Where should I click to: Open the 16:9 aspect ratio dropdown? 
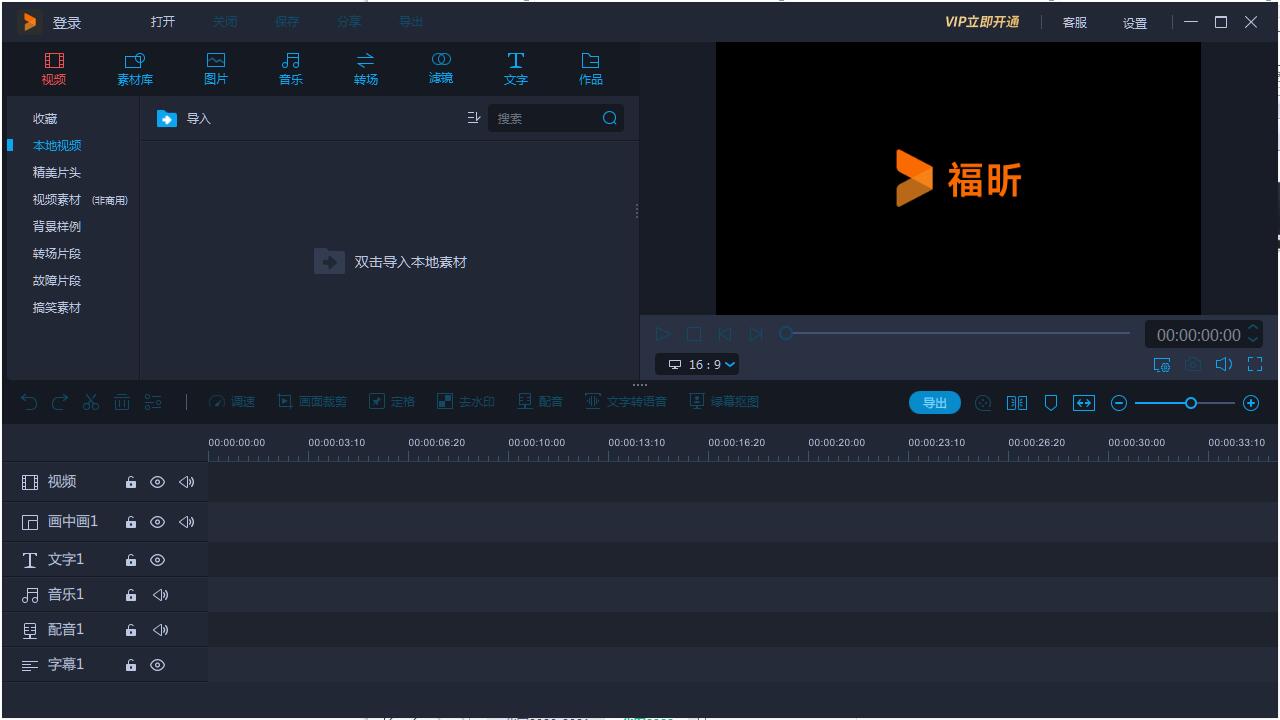point(699,364)
